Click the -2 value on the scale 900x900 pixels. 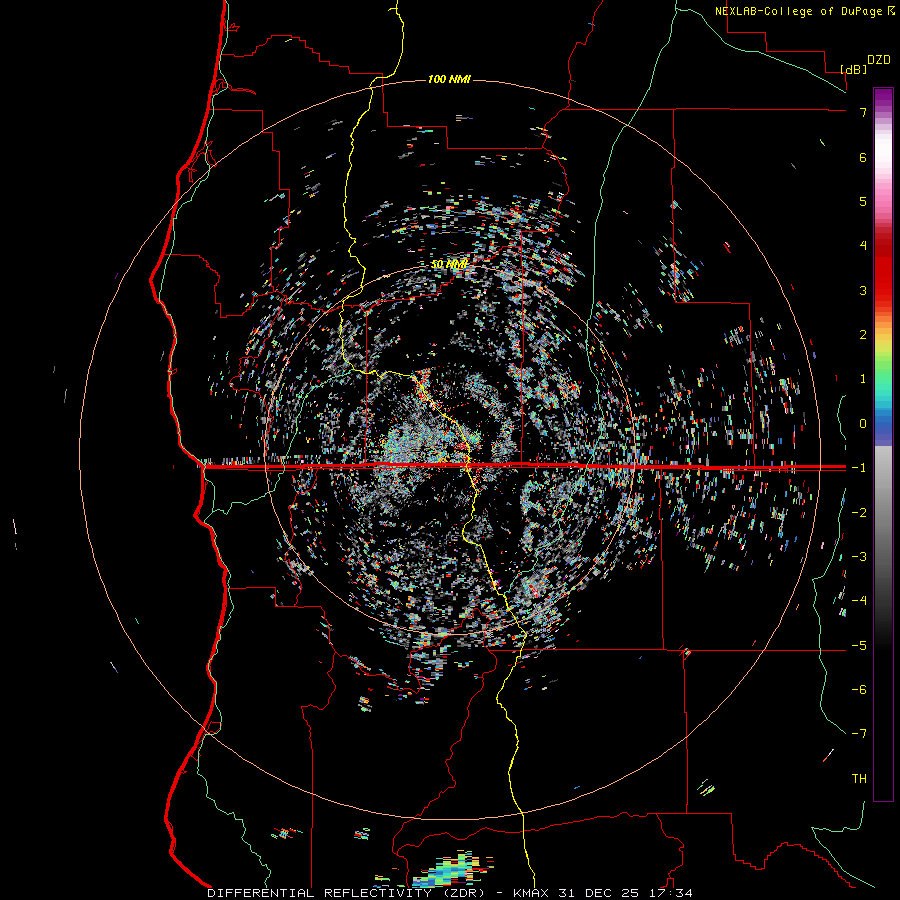click(859, 513)
